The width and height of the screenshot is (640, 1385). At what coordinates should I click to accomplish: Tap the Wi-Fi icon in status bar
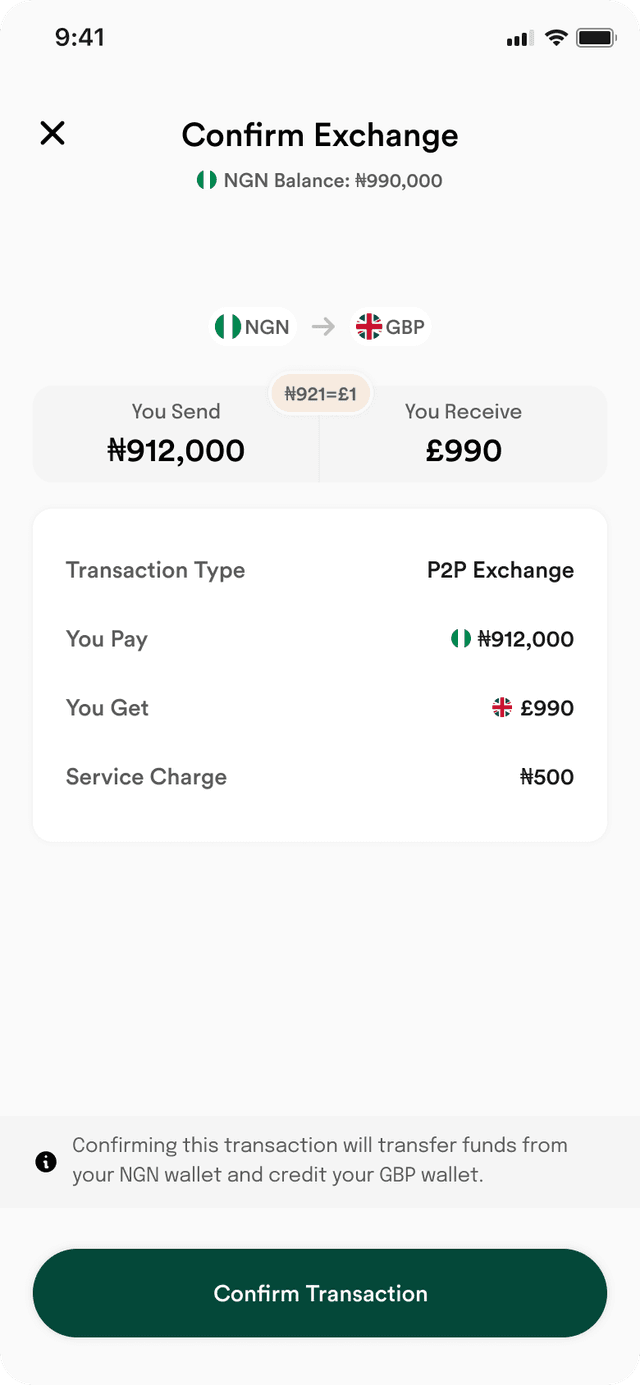point(557,38)
